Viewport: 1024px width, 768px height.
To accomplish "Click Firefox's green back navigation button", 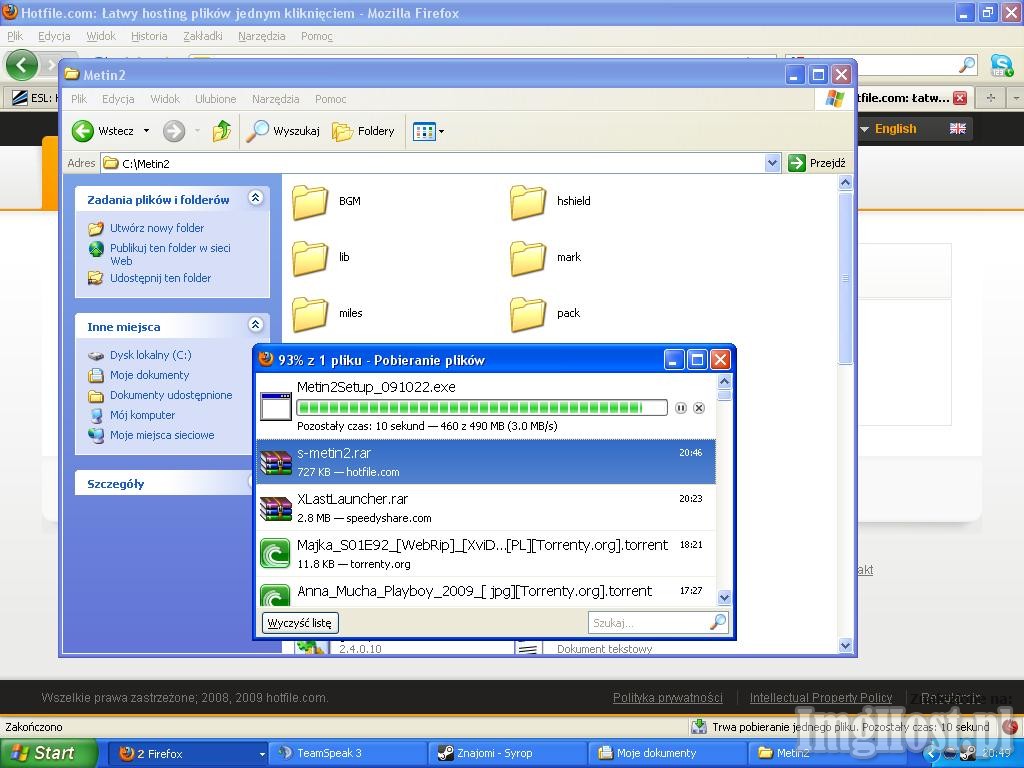I will [x=22, y=65].
